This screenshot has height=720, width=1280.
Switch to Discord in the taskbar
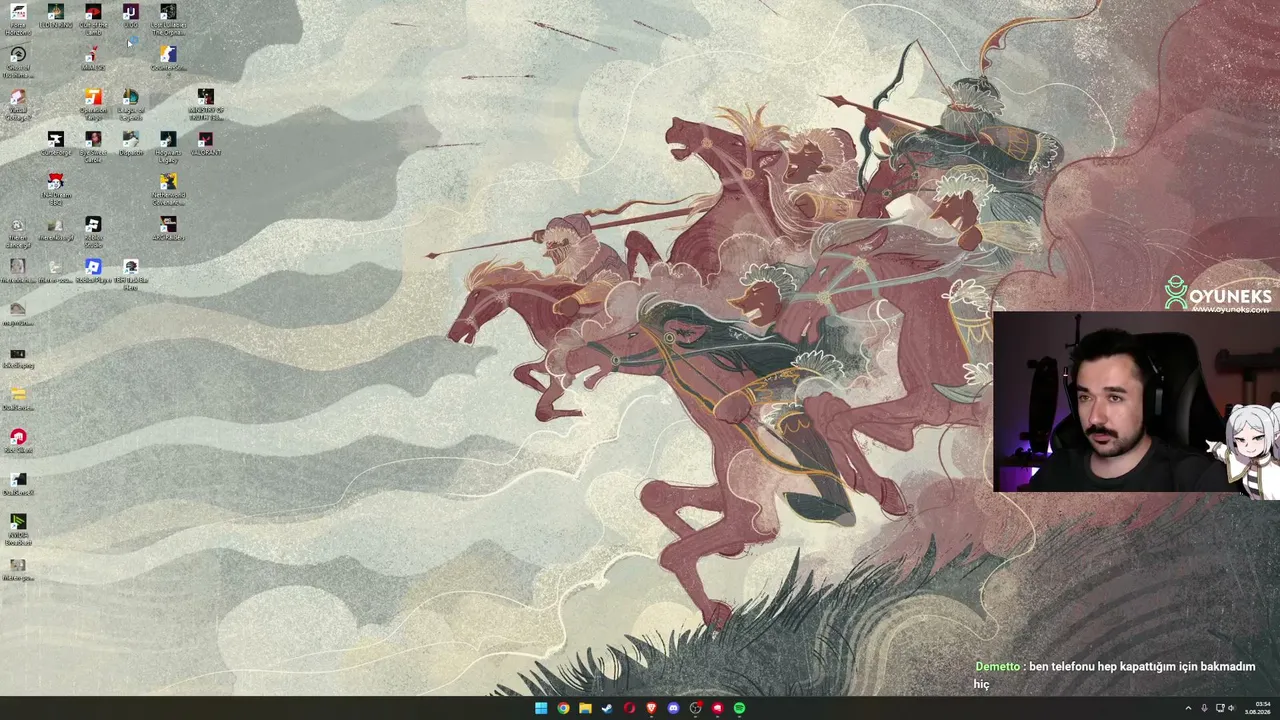pos(673,708)
